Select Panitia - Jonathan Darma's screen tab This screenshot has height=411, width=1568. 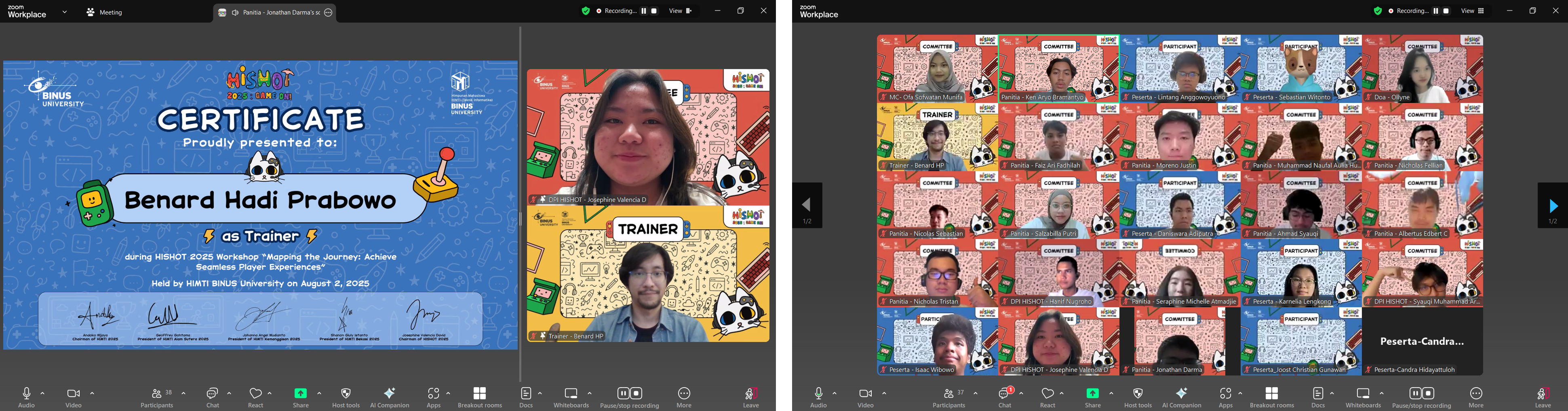[274, 12]
